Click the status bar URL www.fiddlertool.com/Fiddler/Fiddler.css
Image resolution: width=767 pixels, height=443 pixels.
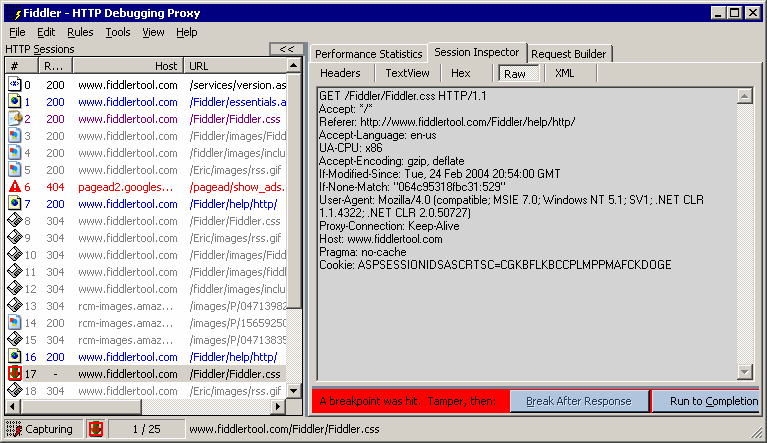point(284,429)
